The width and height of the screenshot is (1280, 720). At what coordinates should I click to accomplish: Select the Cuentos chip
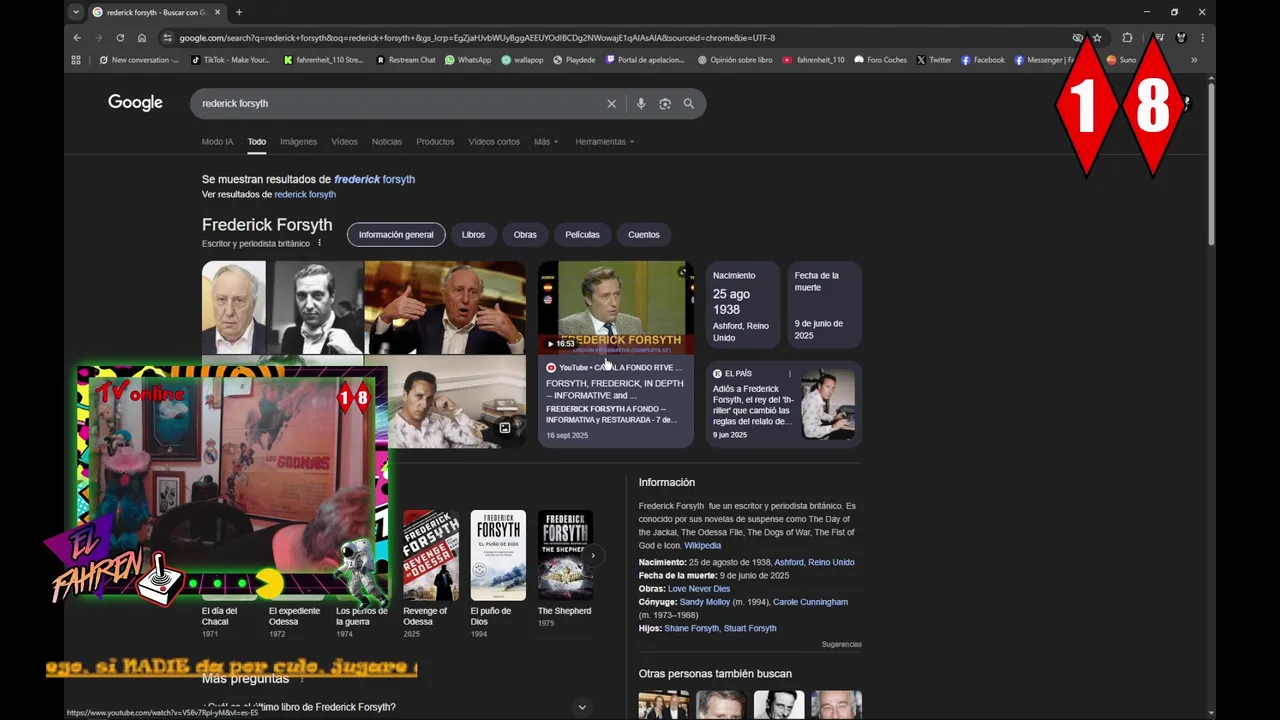click(644, 235)
